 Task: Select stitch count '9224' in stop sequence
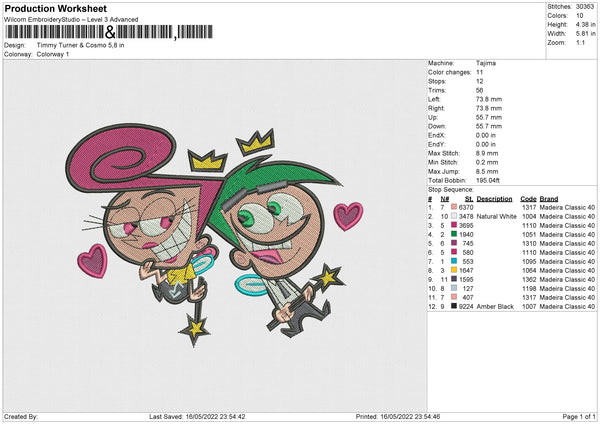[x=466, y=306]
